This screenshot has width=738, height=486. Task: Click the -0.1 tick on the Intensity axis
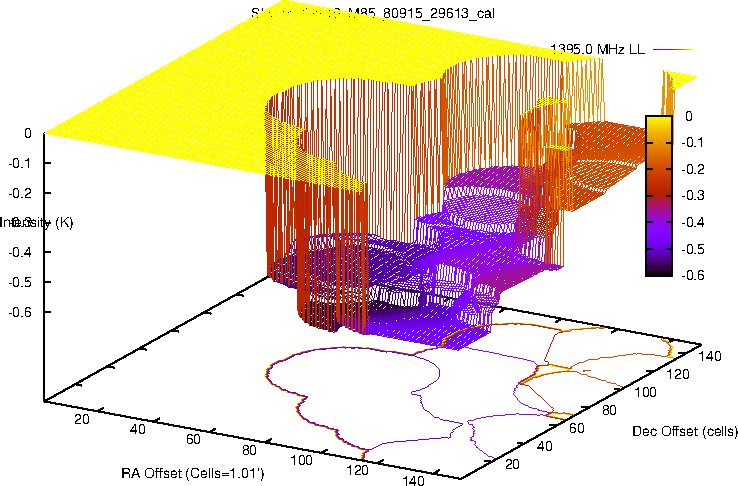coord(20,163)
